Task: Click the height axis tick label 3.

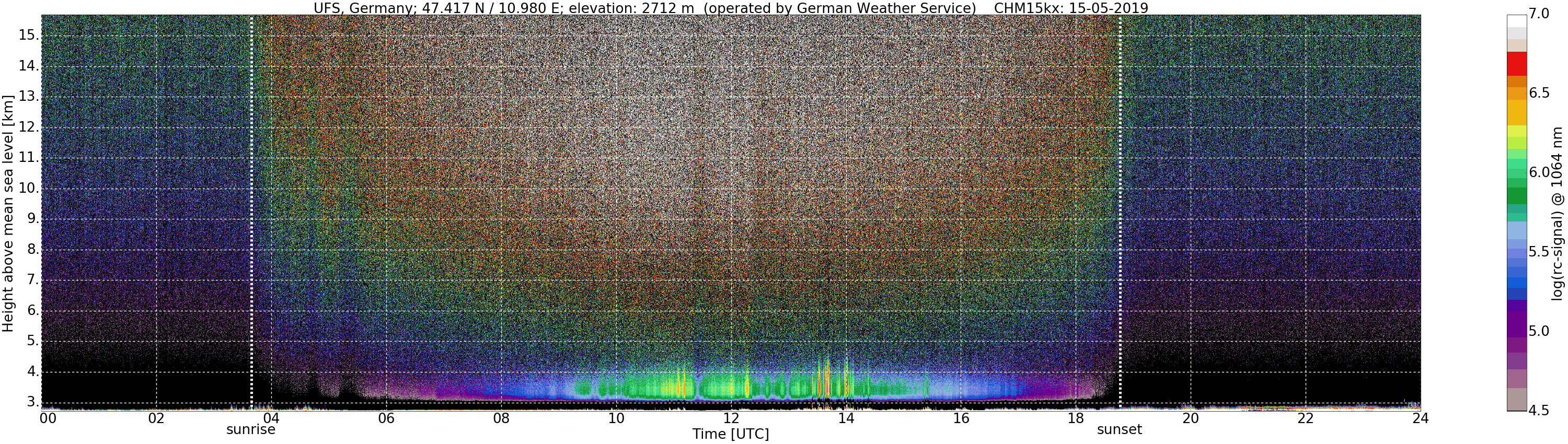Action: [33, 402]
